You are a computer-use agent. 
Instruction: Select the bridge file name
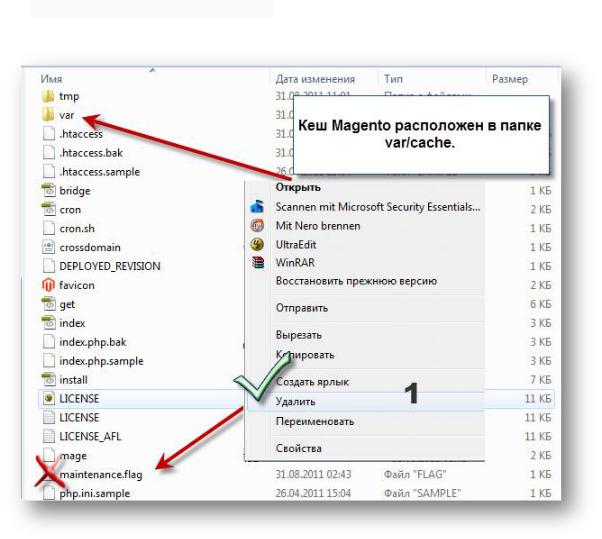tap(75, 190)
